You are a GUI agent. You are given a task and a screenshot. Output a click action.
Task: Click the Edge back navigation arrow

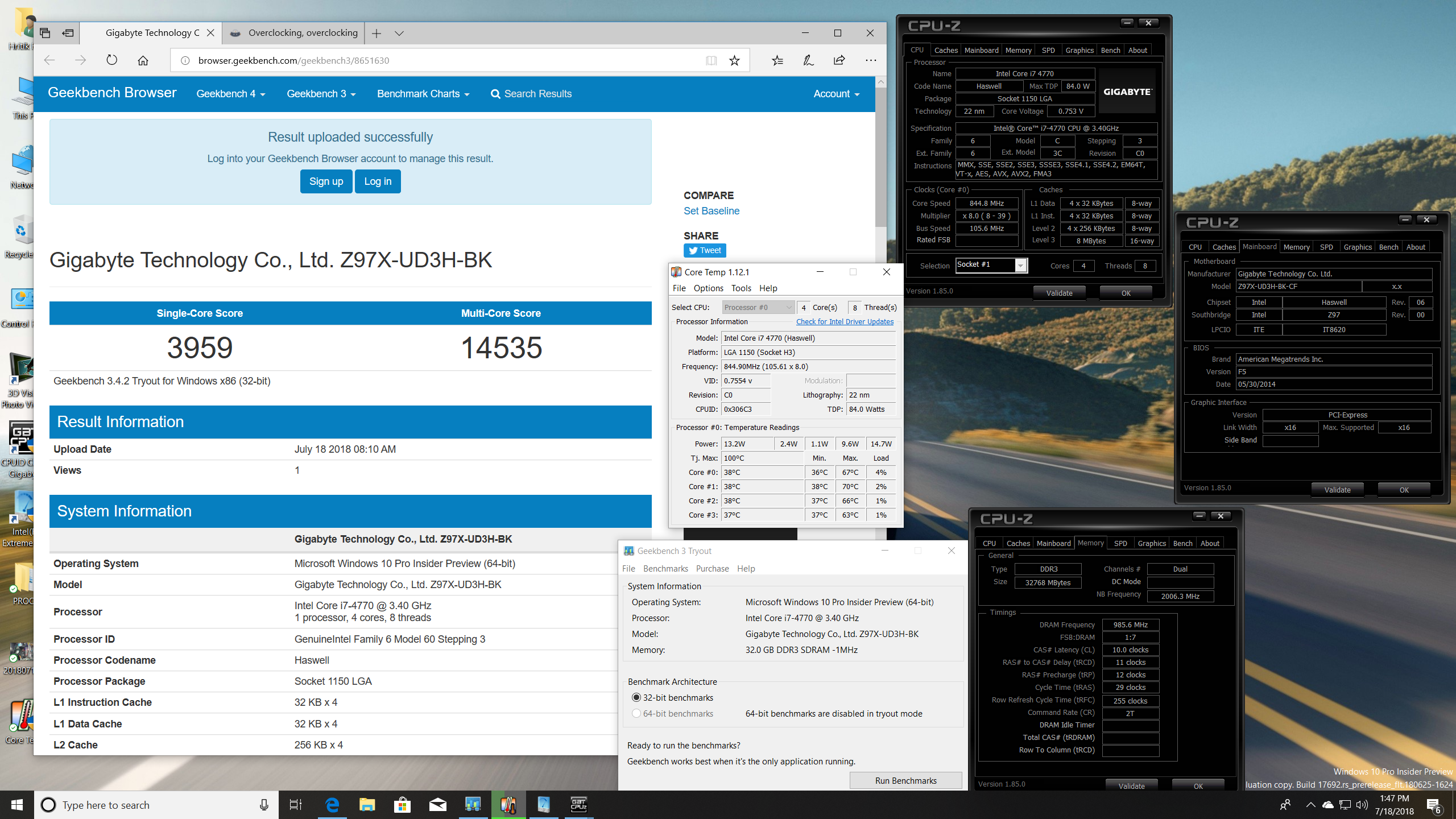49,60
